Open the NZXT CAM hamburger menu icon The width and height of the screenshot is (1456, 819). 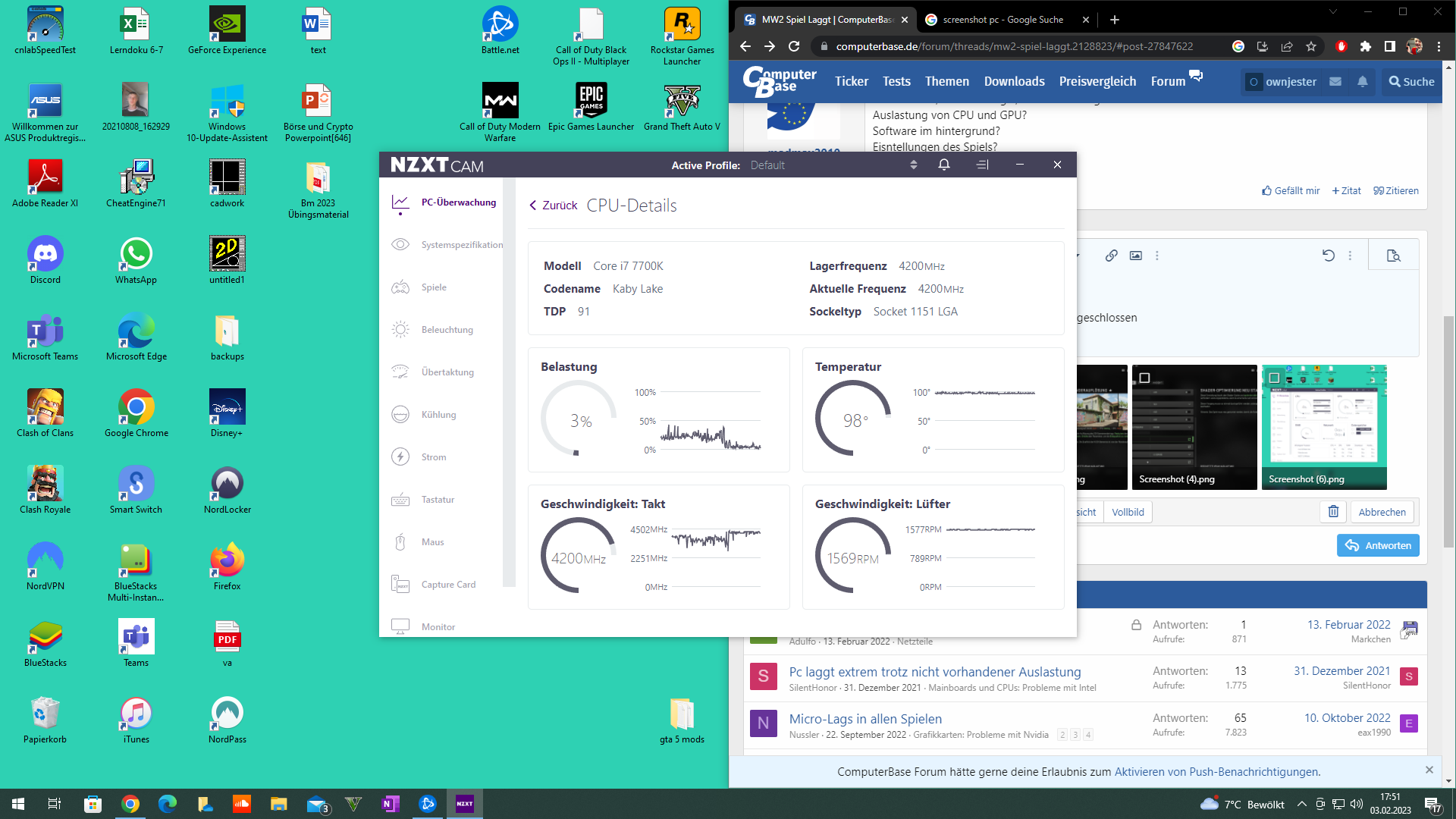coord(982,165)
